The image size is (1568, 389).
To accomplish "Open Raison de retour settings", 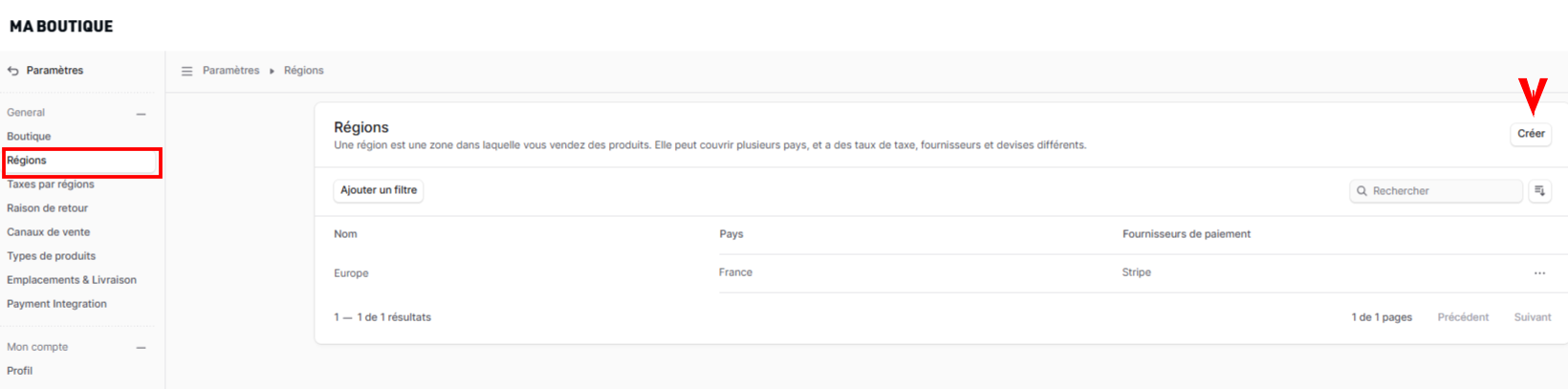I will (47, 208).
